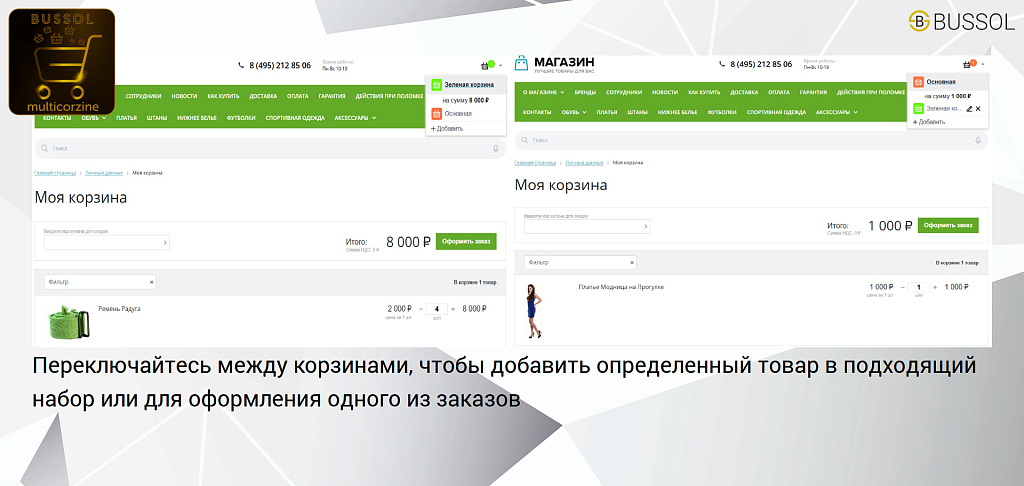Open НОВОСТИ on 1 000 ₽ cart page menu

click(665, 92)
